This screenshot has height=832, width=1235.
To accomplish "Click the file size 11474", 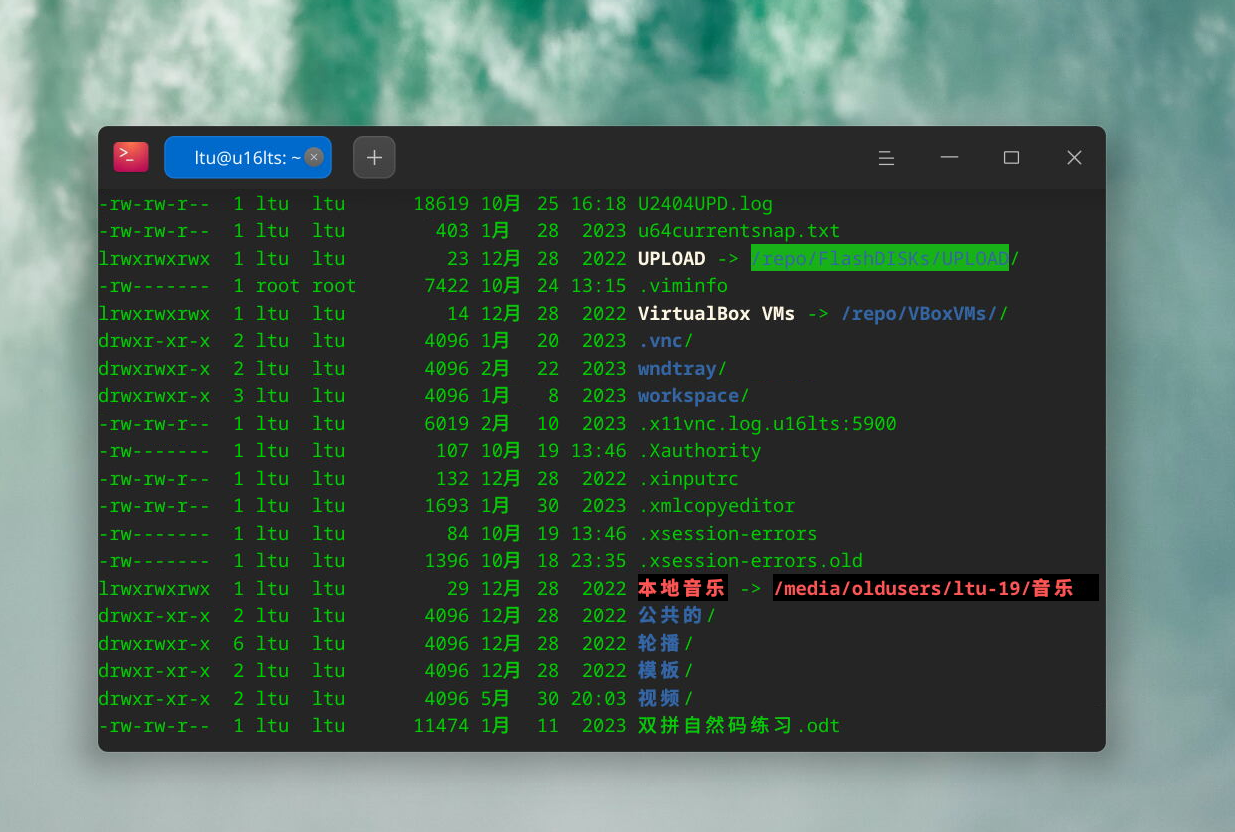I will coord(441,726).
